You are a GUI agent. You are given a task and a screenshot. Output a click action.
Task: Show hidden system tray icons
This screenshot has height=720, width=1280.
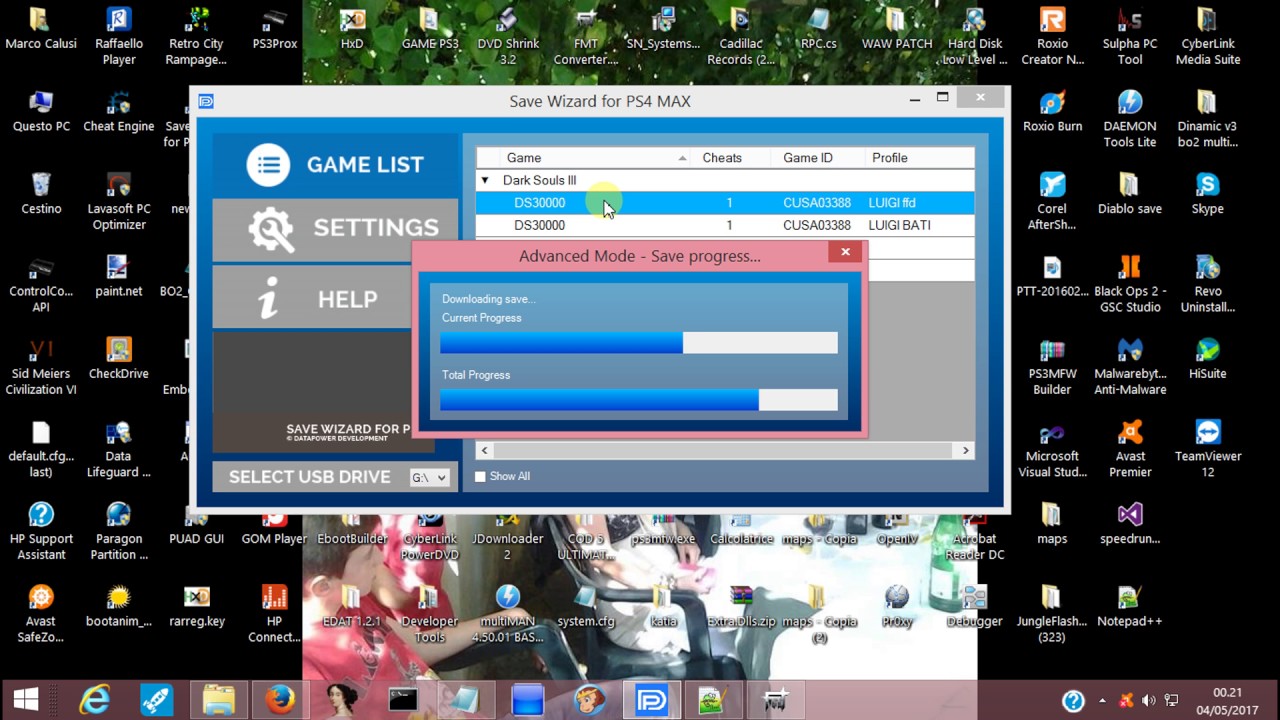[1103, 701]
